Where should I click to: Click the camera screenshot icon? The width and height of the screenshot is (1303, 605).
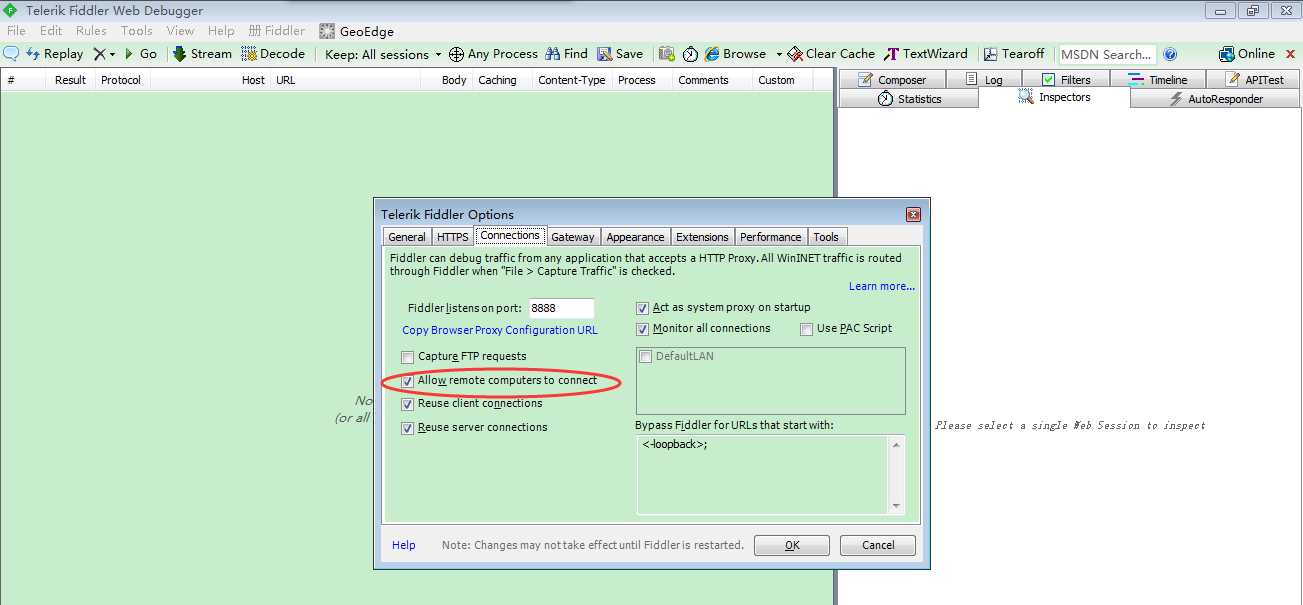tap(666, 54)
